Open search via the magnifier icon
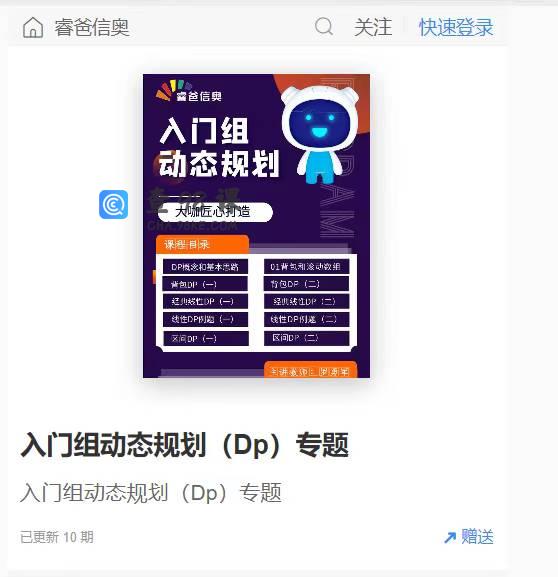 point(324,26)
